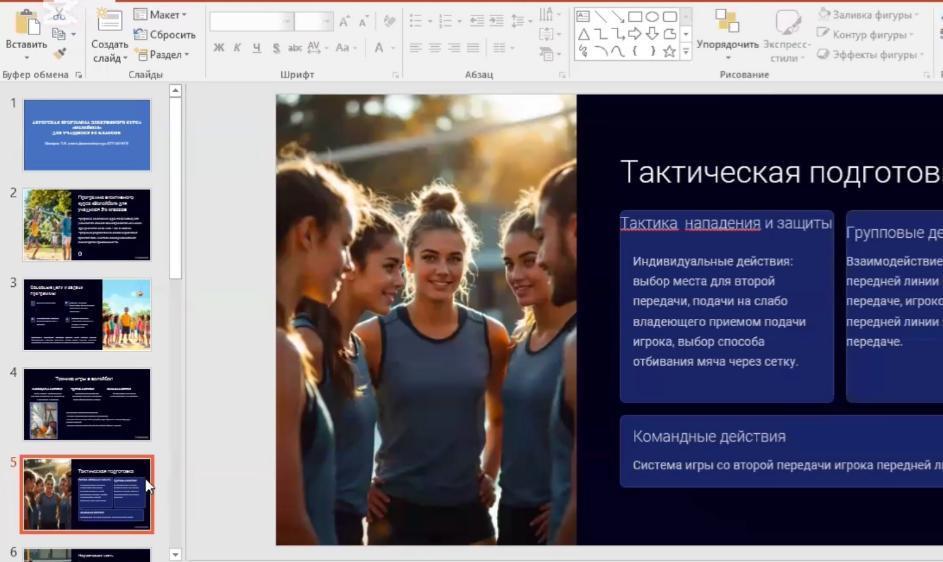943x562 pixels.
Task: Toggle italic (К) formatting
Action: (238, 48)
